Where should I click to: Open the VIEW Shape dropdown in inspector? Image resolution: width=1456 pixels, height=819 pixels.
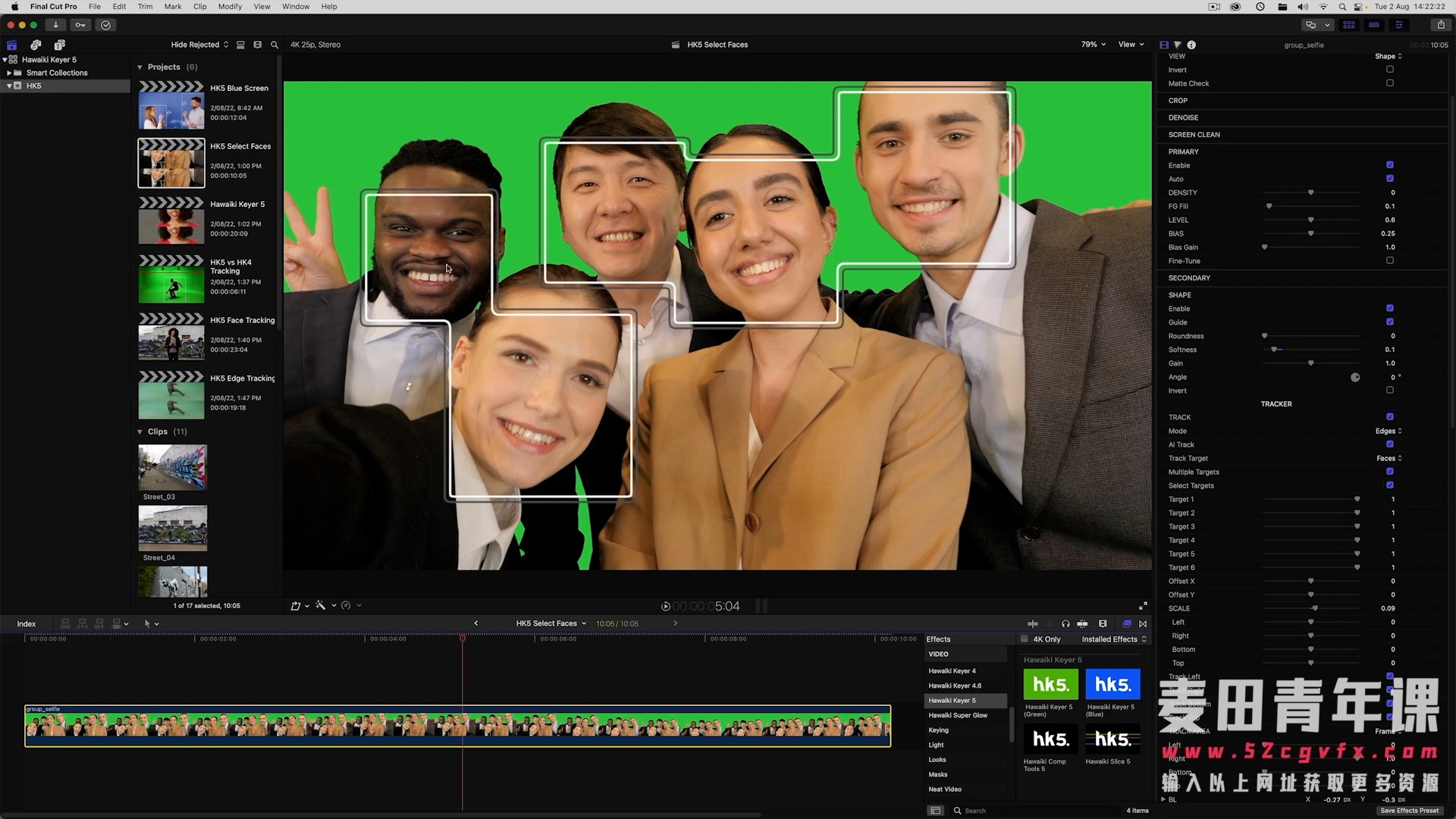point(1389,56)
